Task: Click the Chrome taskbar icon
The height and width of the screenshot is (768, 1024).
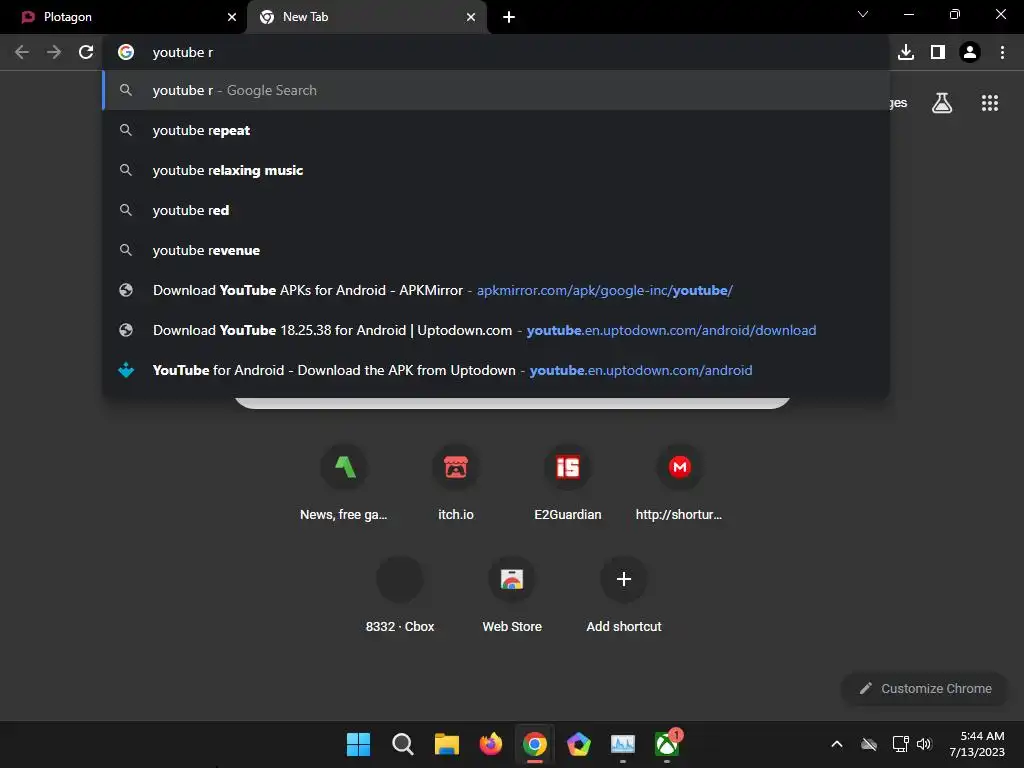Action: click(534, 744)
